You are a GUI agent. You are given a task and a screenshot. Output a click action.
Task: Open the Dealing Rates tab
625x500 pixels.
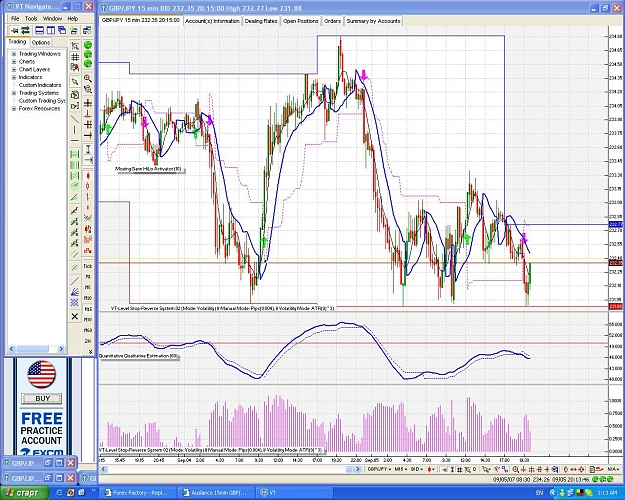[x=261, y=21]
